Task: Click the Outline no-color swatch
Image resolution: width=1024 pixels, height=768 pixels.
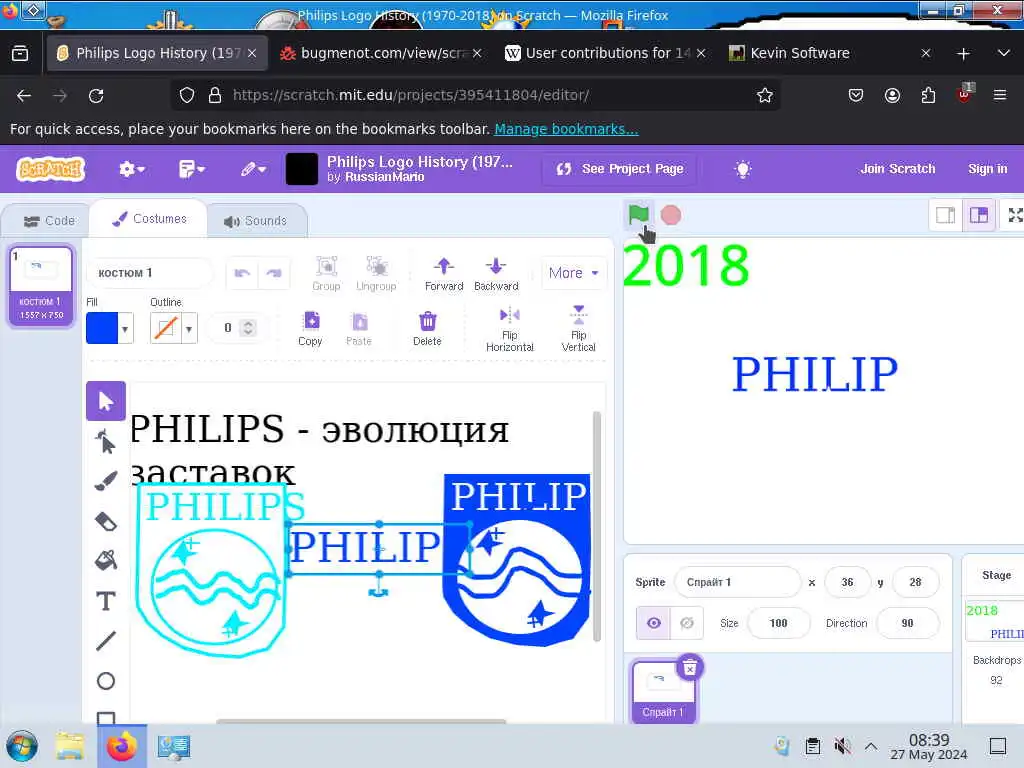Action: [166, 328]
